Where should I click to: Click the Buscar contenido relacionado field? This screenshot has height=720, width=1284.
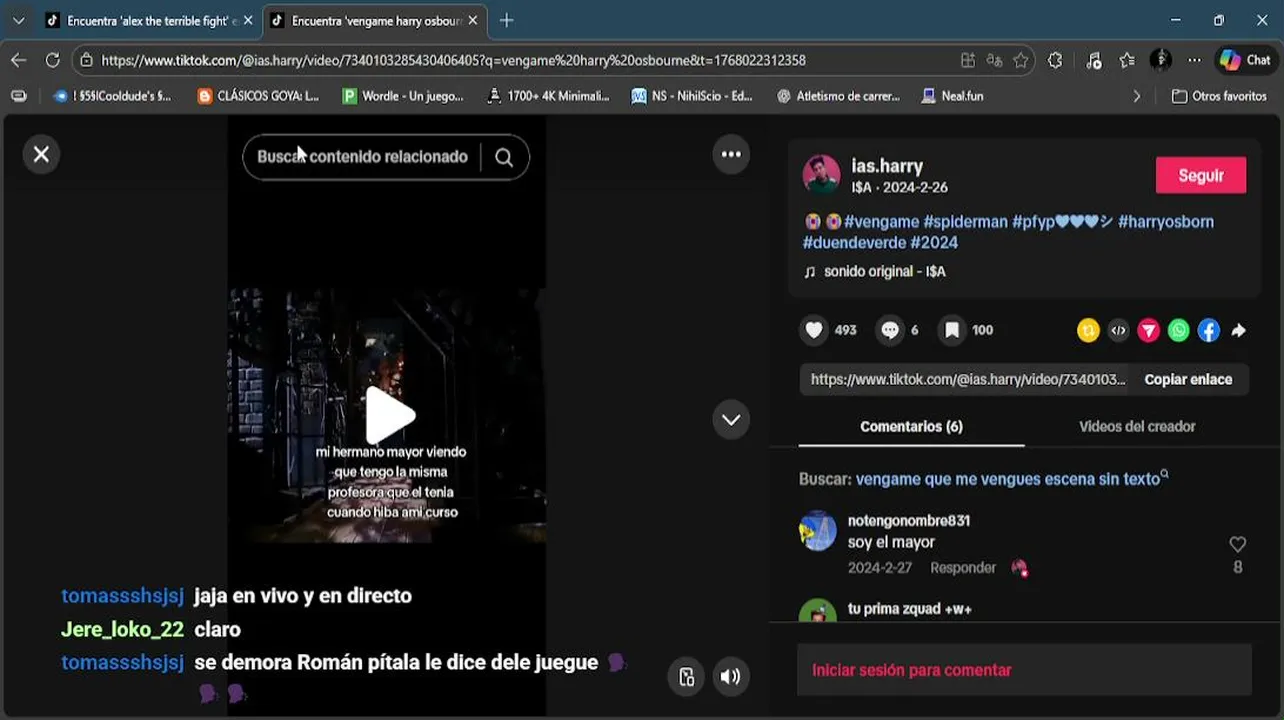[x=362, y=157]
